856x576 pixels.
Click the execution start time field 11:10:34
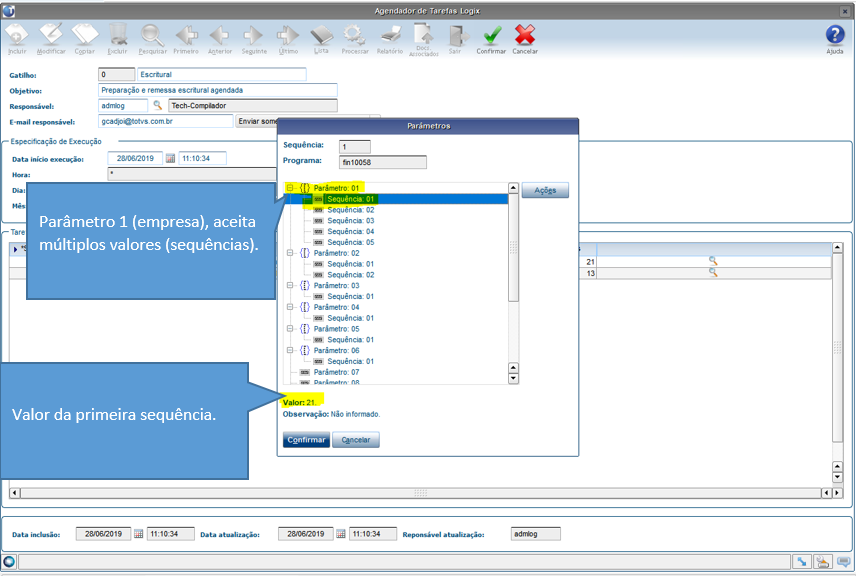(x=203, y=158)
